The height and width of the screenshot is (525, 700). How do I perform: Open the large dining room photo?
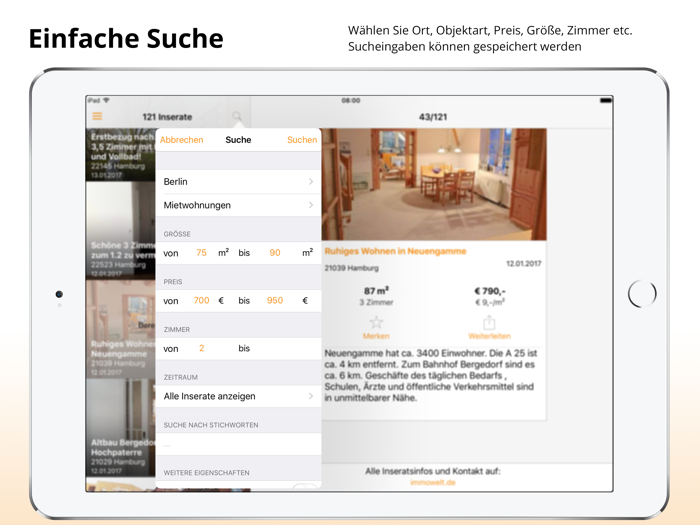(x=434, y=184)
